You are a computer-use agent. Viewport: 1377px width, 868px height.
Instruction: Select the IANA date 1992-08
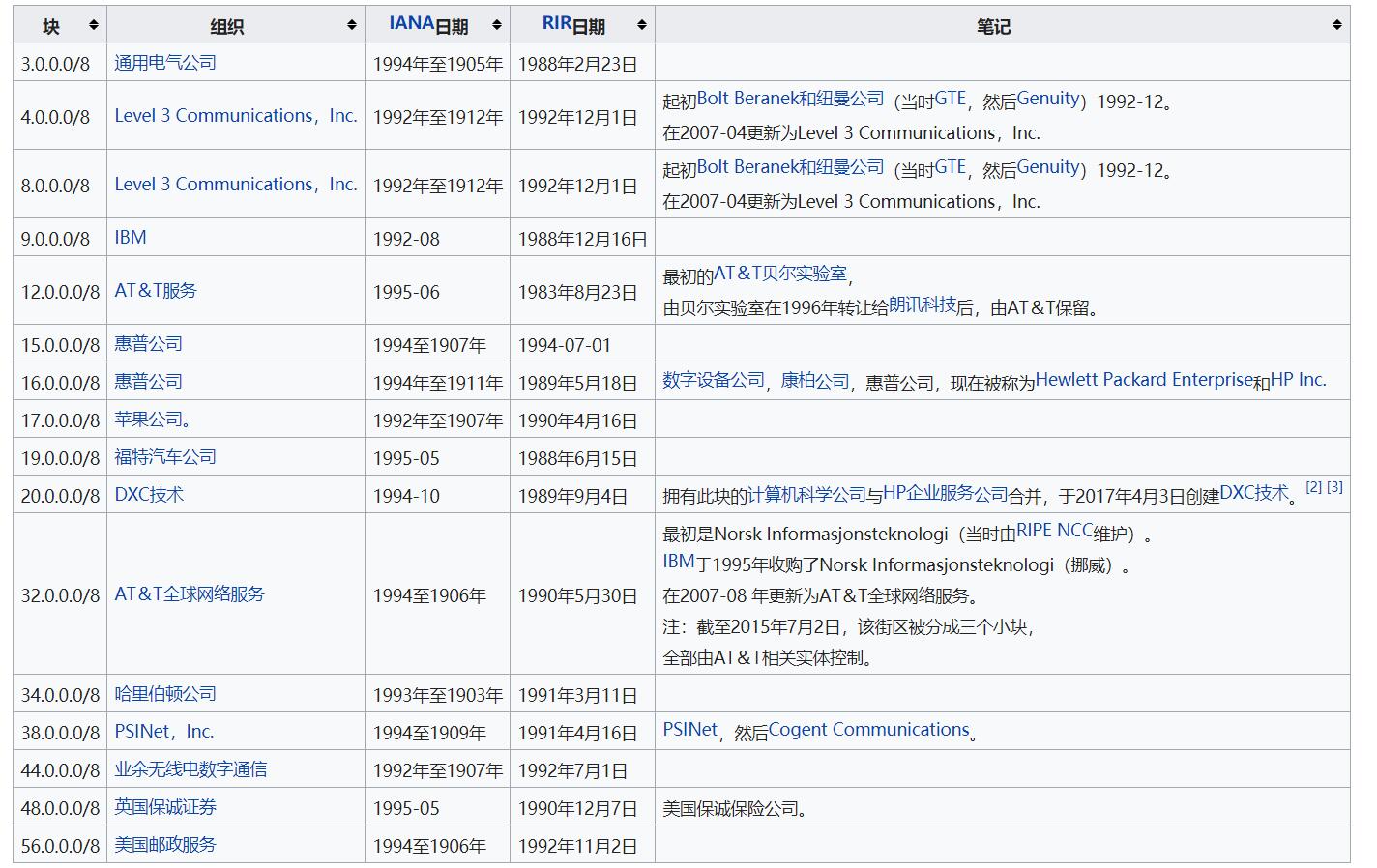point(406,239)
